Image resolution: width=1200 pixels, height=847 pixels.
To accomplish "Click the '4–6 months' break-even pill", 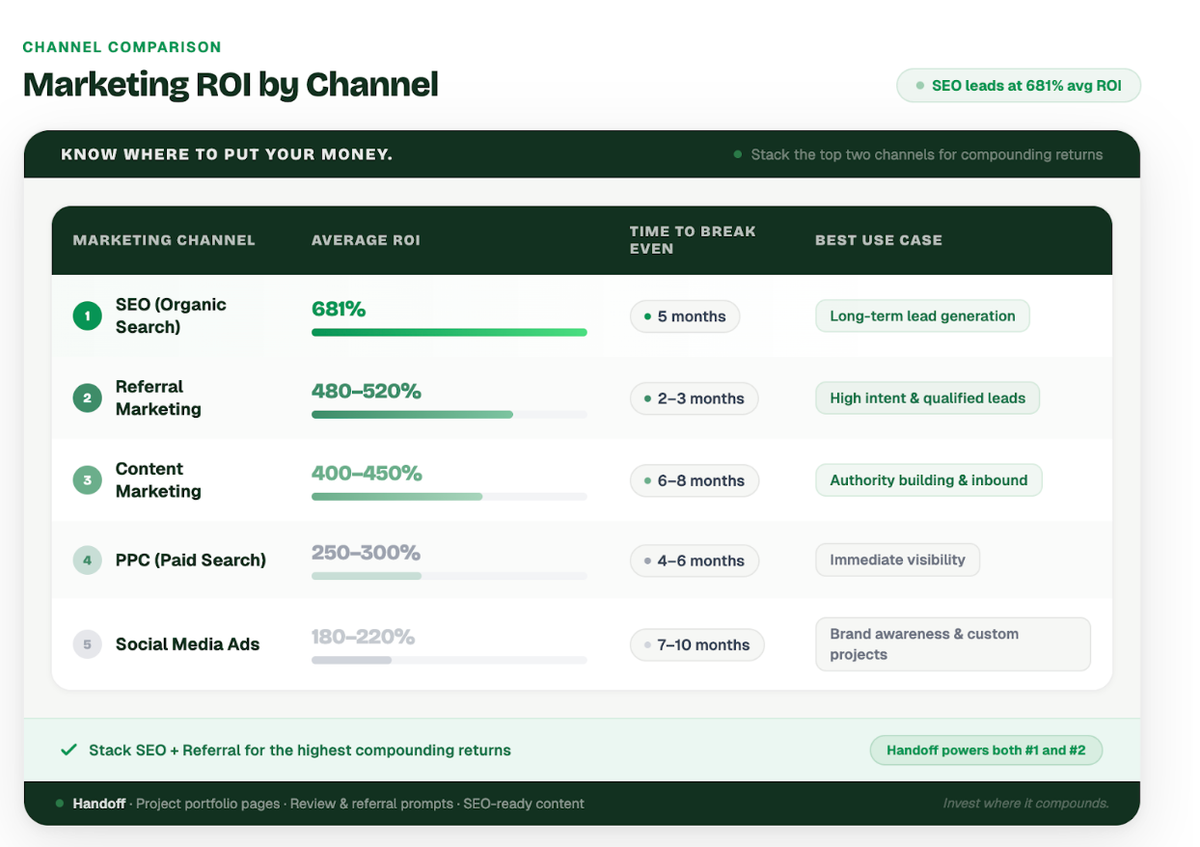I will (694, 561).
